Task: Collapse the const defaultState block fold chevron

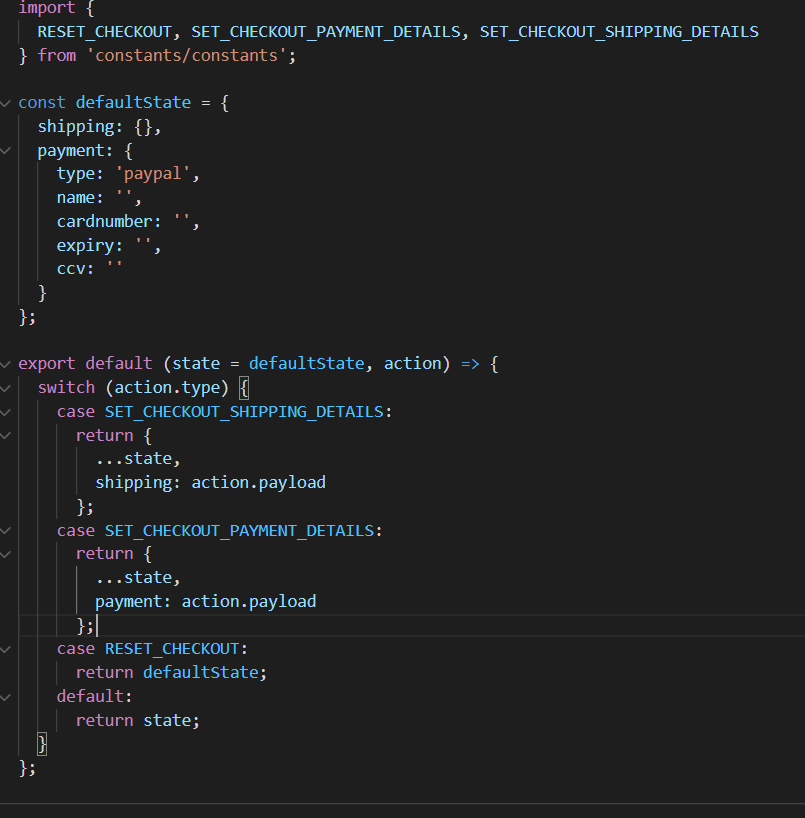Action: coord(5,103)
